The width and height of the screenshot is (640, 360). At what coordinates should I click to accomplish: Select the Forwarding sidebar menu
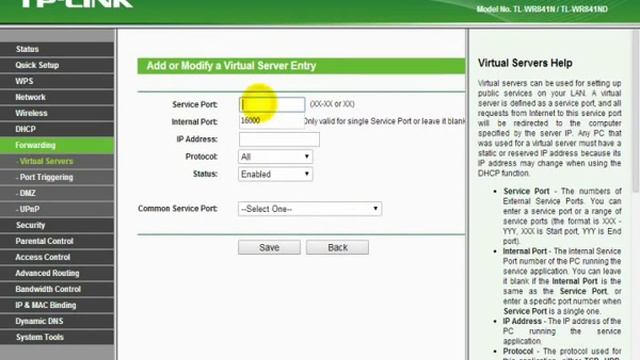pos(57,145)
